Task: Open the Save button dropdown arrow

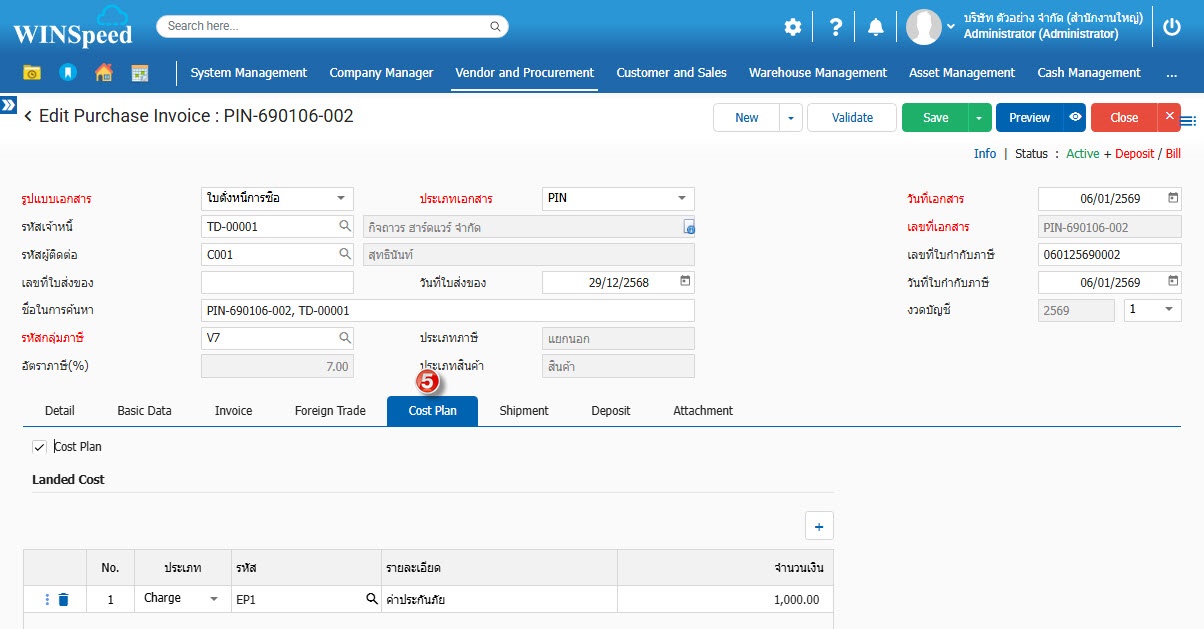Action: pyautogui.click(x=980, y=117)
